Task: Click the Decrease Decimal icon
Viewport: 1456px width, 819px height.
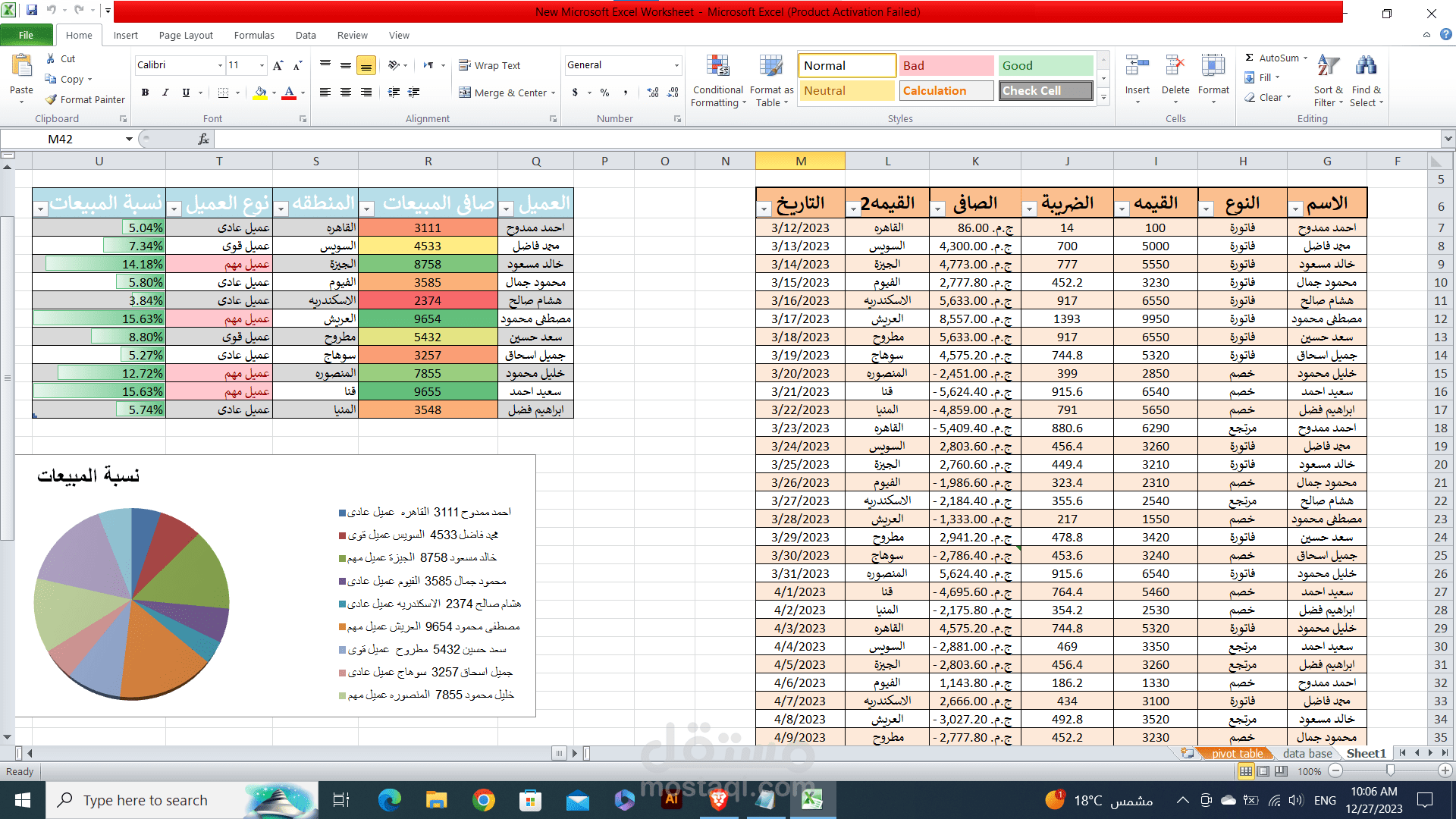Action: point(673,93)
